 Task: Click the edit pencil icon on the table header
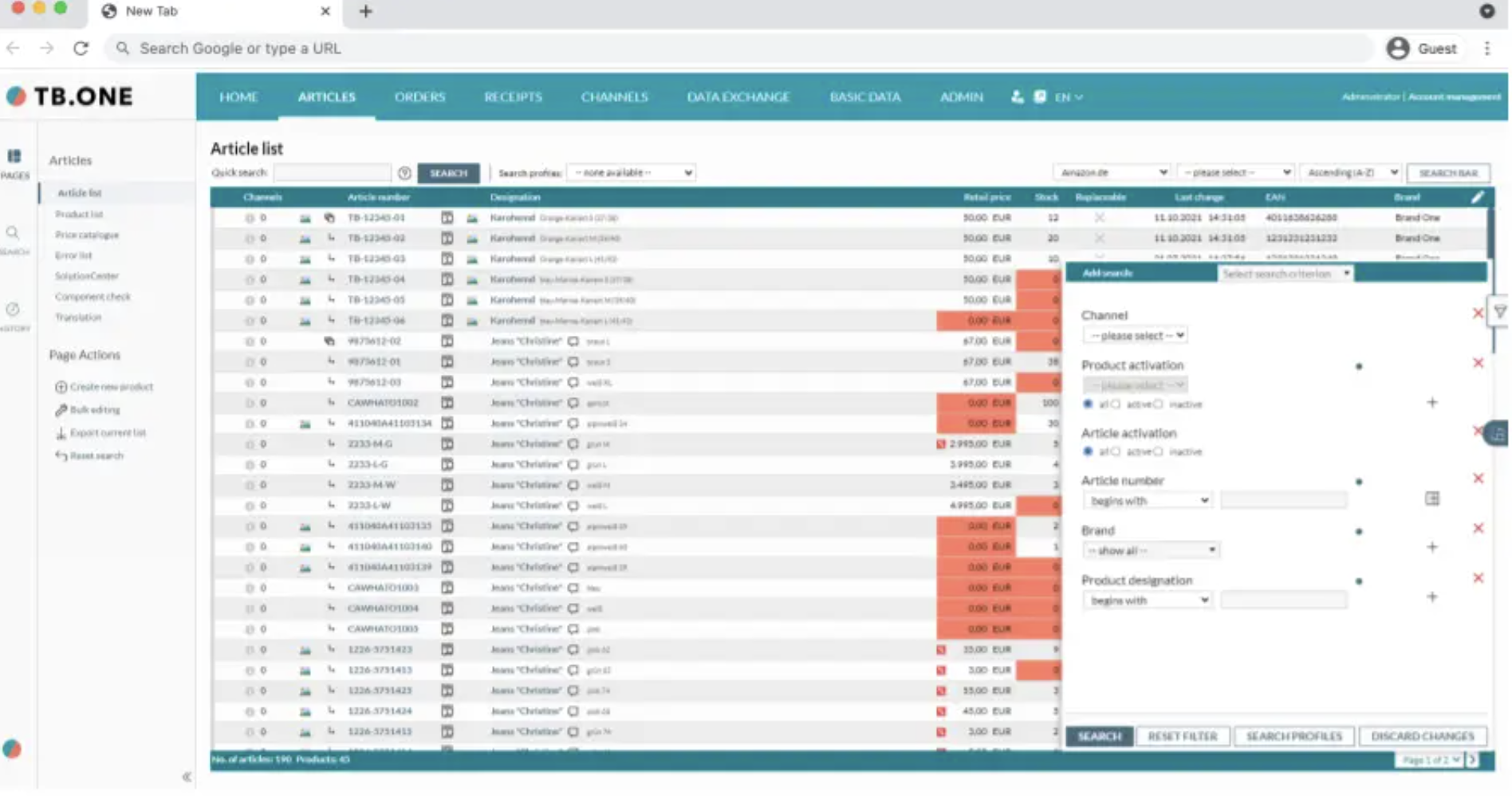1478,196
